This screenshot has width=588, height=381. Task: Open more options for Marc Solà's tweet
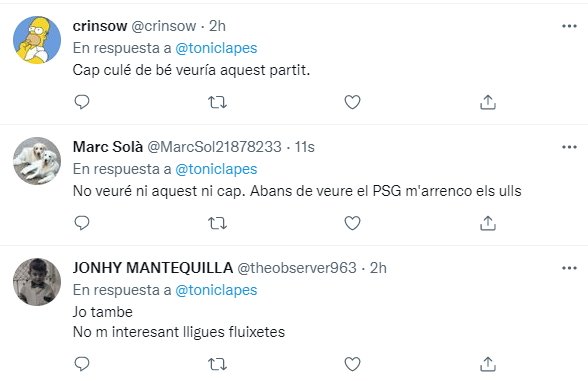(569, 147)
